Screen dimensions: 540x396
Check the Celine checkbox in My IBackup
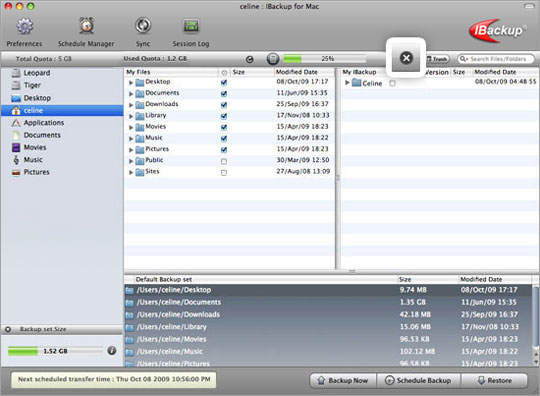pyautogui.click(x=392, y=83)
